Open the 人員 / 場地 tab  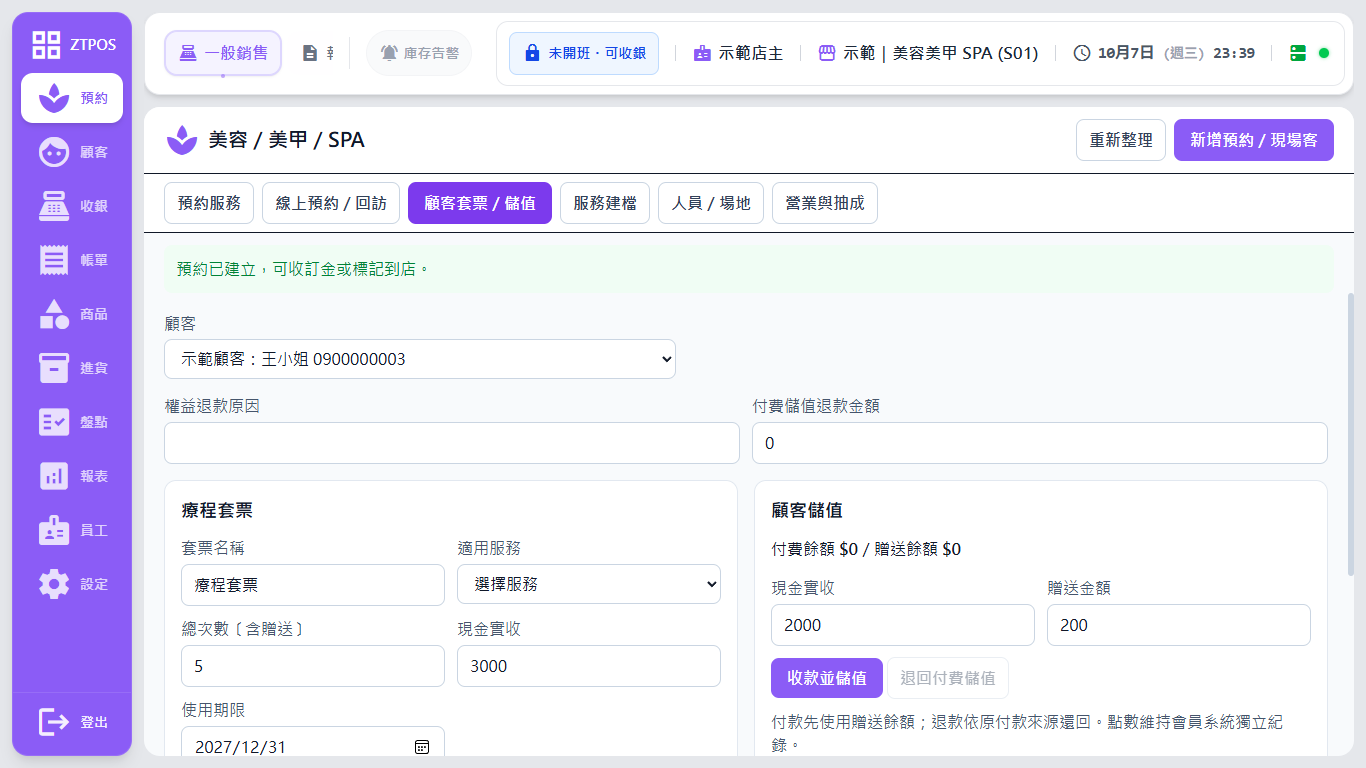711,203
